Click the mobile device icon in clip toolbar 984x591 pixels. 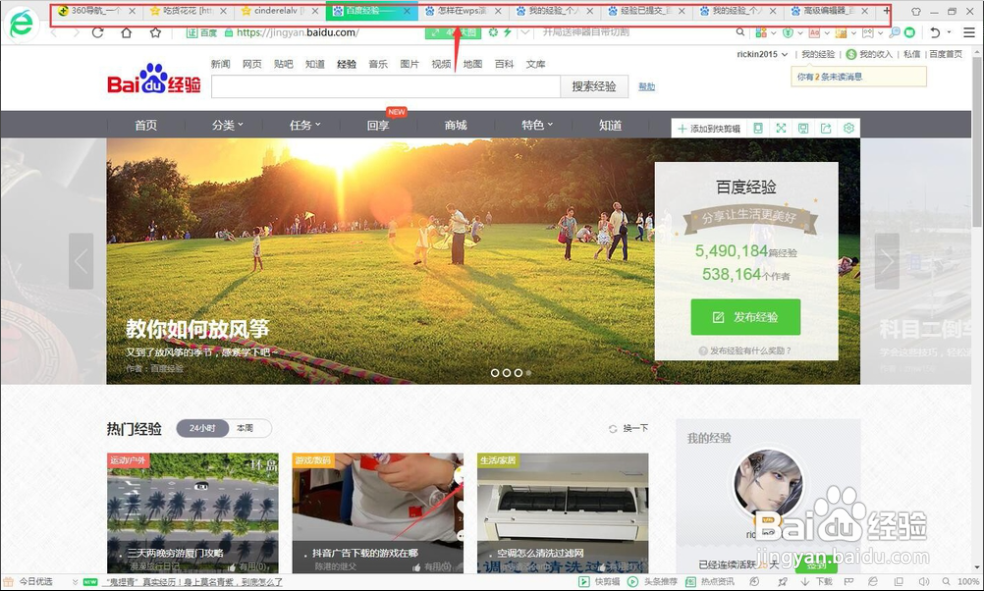(x=758, y=128)
